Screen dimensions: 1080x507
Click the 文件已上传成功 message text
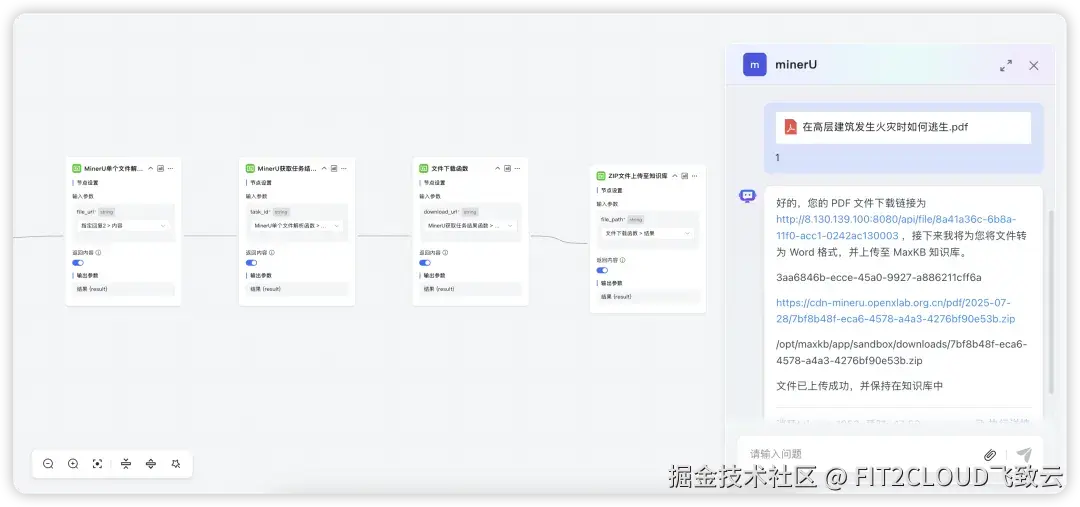click(x=859, y=386)
